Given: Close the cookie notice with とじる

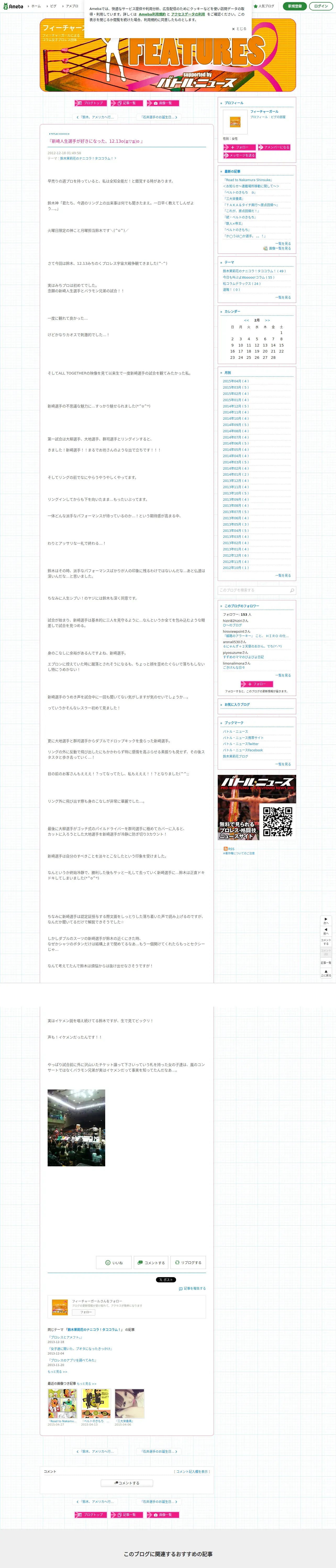Looking at the screenshot, I should pyautogui.click(x=239, y=28).
